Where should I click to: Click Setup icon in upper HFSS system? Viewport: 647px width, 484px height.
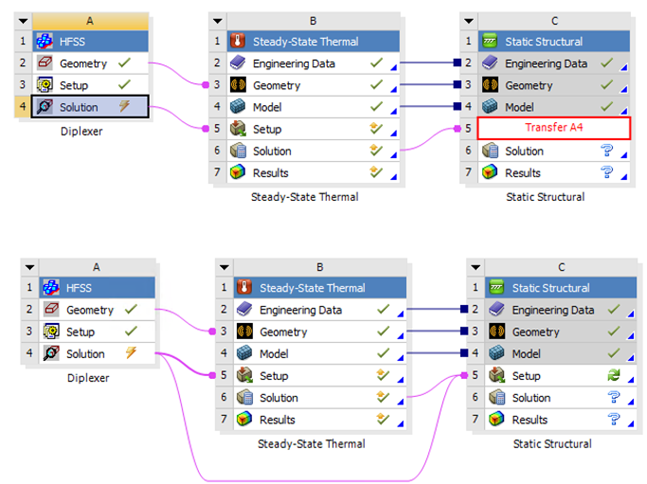44,85
